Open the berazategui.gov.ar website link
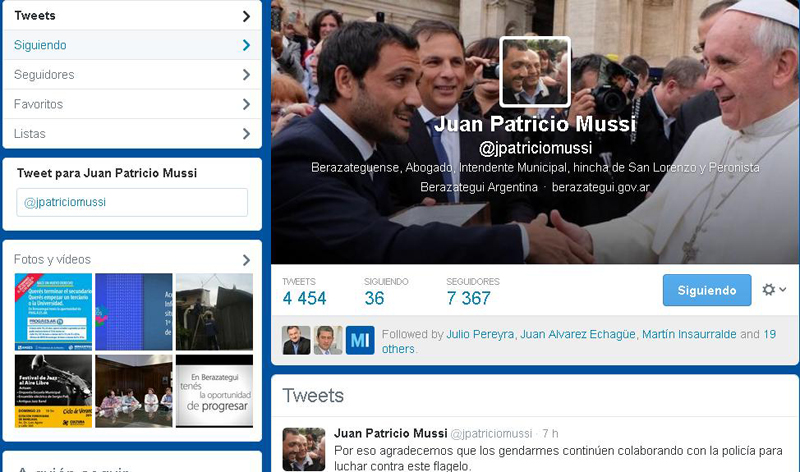The height and width of the screenshot is (472, 800). coord(601,187)
